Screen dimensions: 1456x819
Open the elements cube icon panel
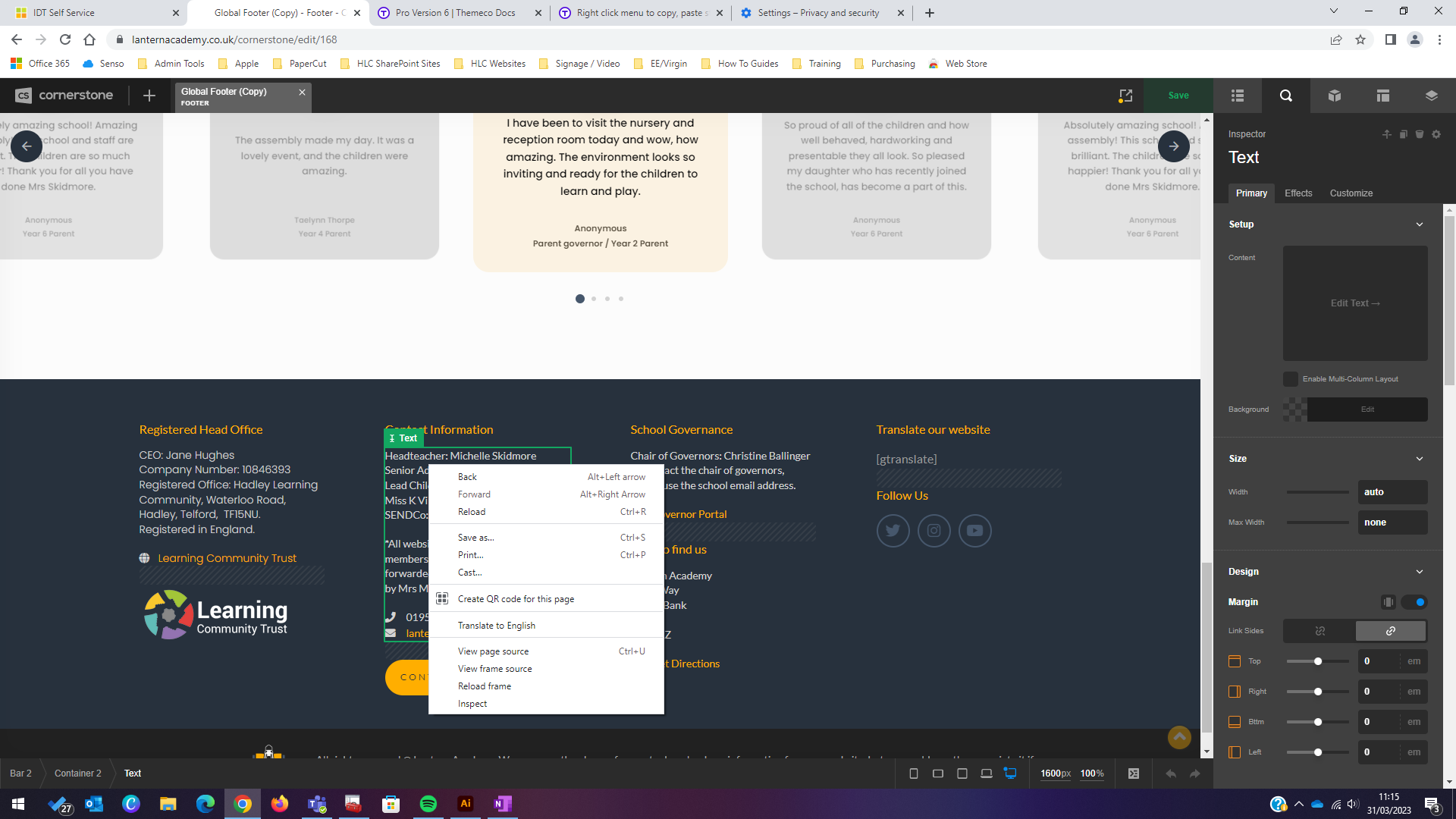coord(1335,96)
